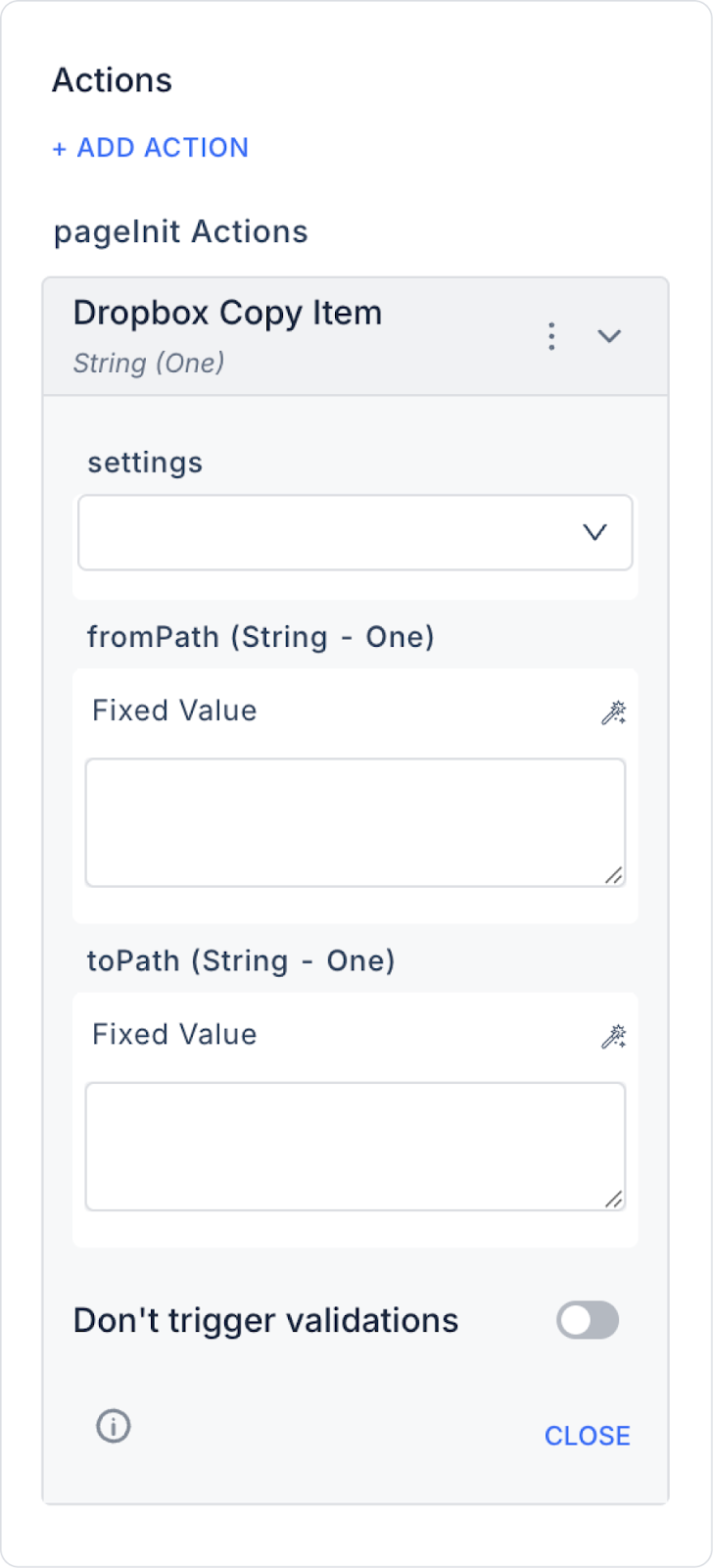The width and height of the screenshot is (713, 1568).
Task: Click the String (One) subtitle text
Action: (x=149, y=364)
